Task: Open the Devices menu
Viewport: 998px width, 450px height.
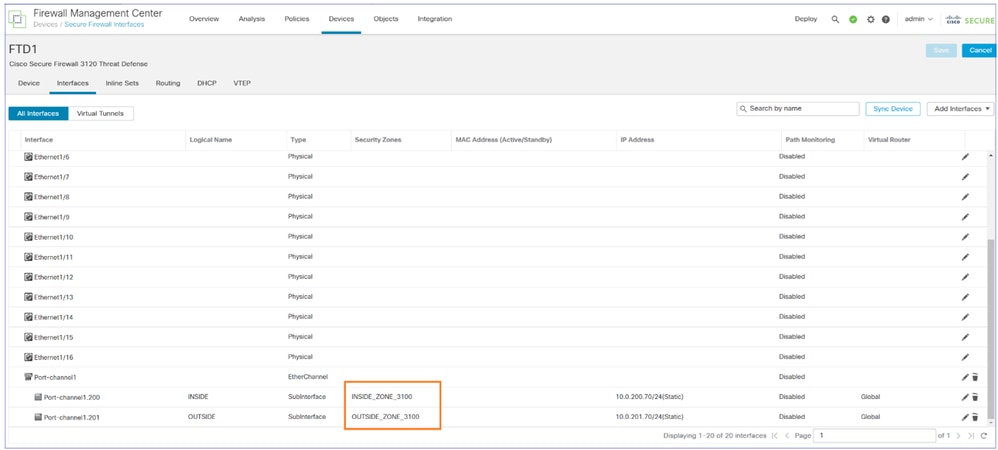Action: 341,19
